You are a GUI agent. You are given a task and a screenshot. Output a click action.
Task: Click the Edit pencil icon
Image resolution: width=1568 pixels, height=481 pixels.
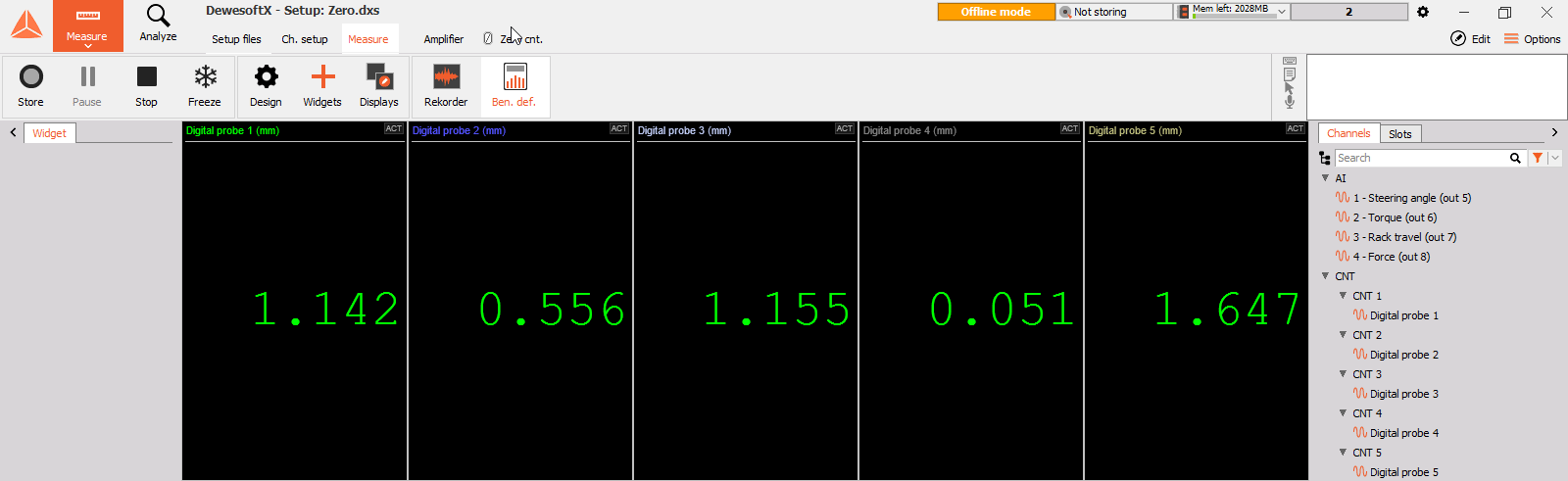click(1458, 38)
